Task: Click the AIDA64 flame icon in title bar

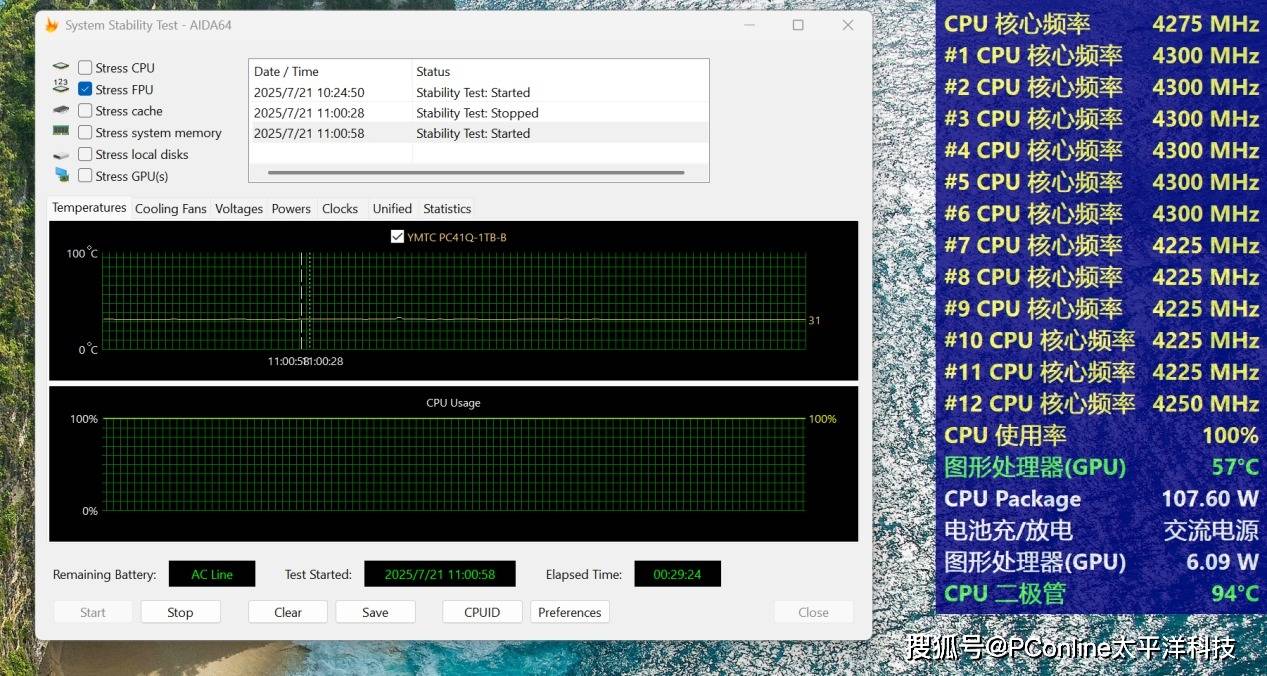Action: pyautogui.click(x=52, y=25)
